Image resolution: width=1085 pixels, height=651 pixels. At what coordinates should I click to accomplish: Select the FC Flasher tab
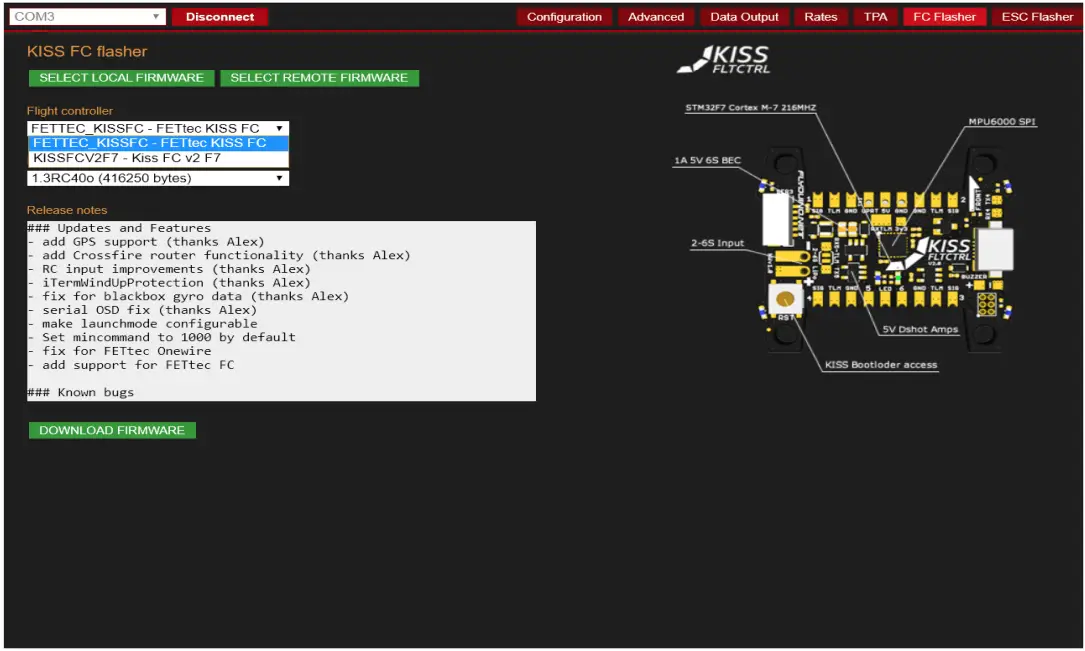(x=944, y=17)
